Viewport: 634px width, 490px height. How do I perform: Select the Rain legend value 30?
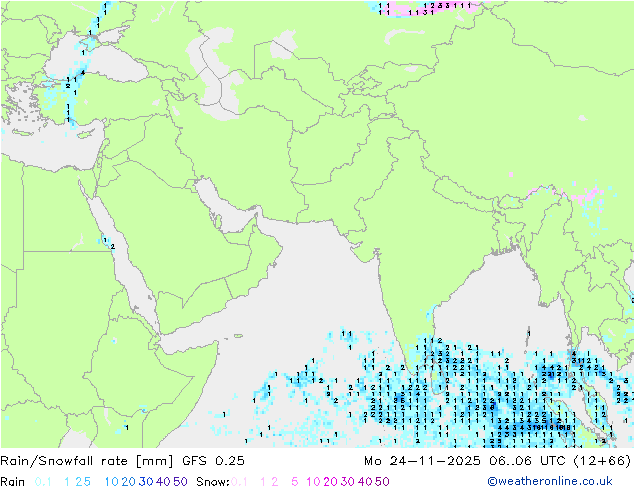tap(146, 482)
